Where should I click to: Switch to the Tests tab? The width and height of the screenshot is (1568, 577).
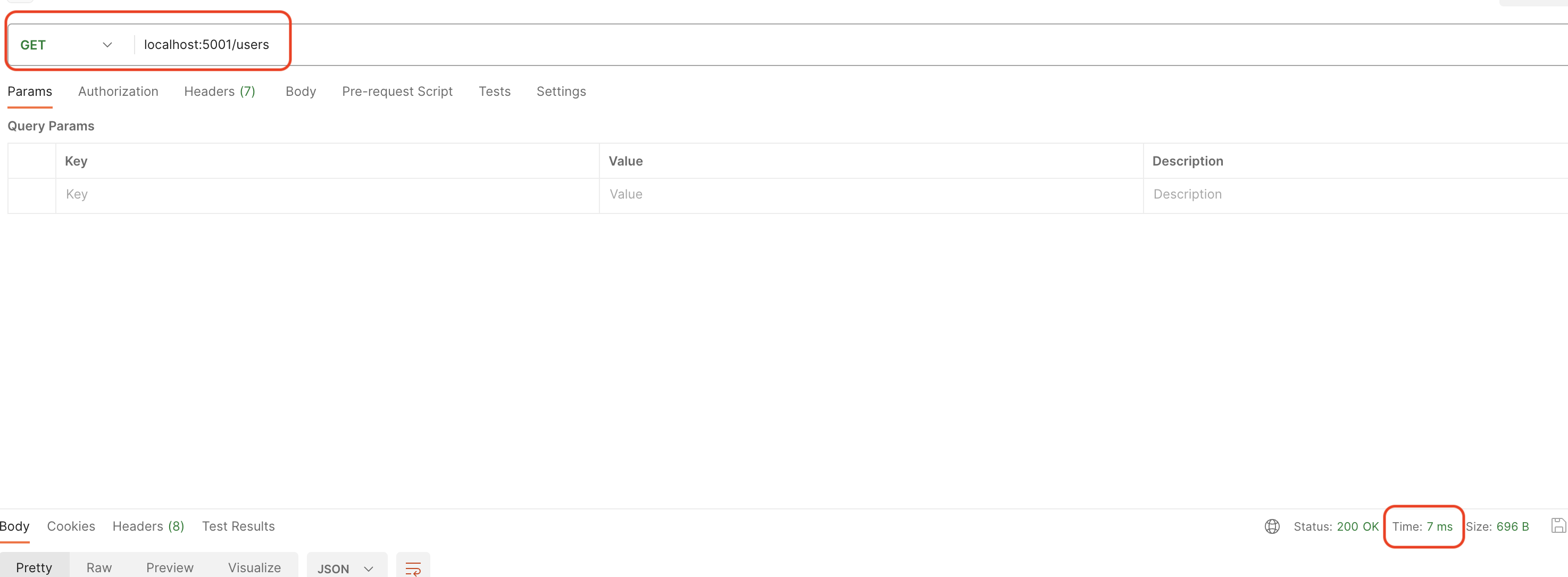click(494, 92)
